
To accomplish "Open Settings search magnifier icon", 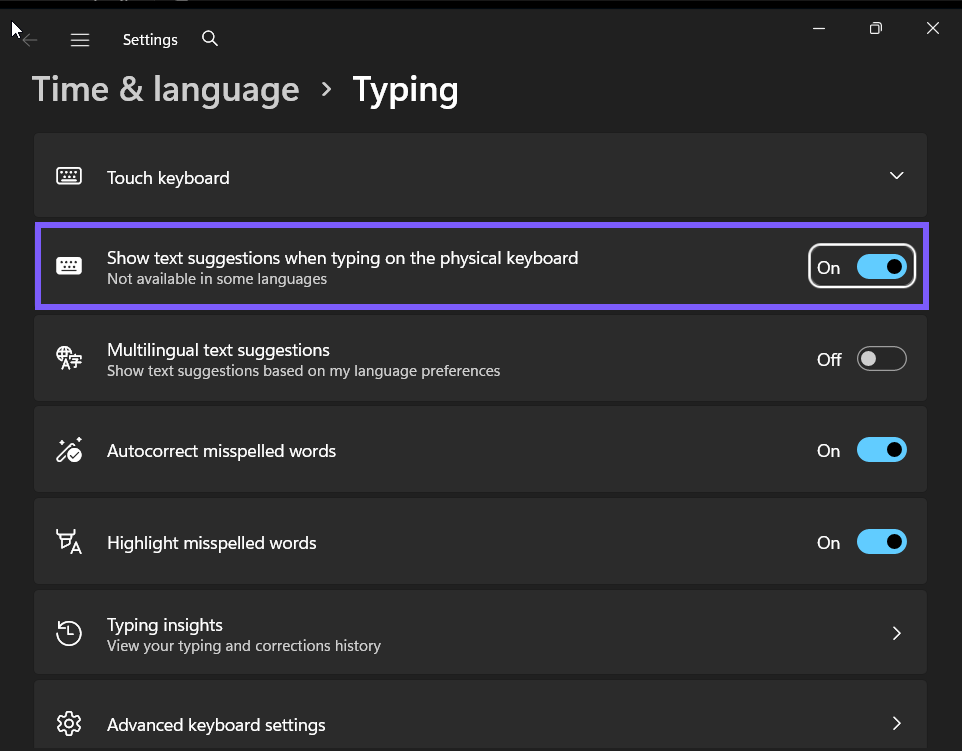I will [x=210, y=39].
